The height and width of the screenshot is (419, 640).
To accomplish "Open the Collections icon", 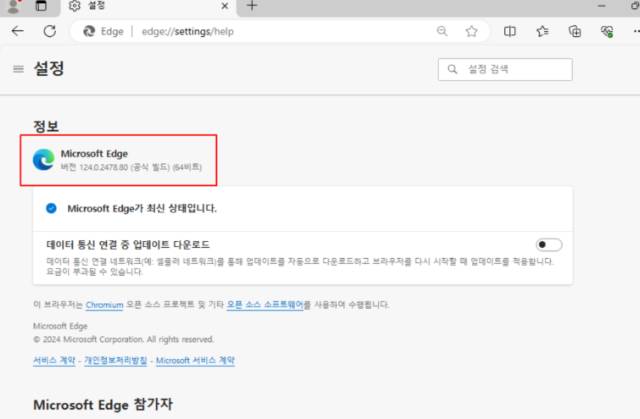I will pyautogui.click(x=575, y=31).
